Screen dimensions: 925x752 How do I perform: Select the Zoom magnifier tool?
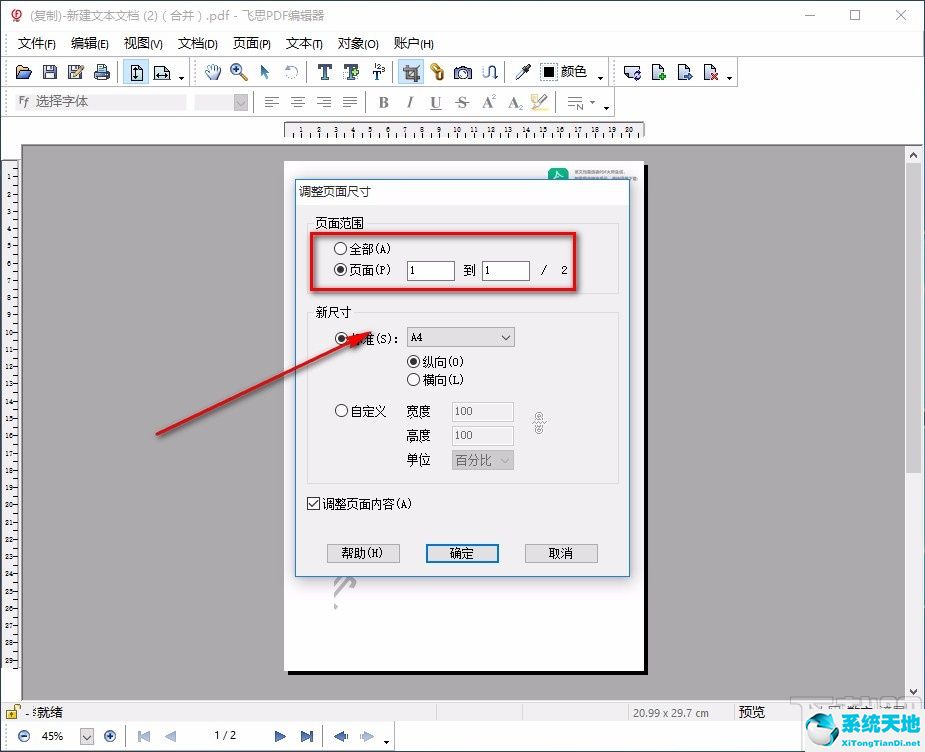coord(238,72)
